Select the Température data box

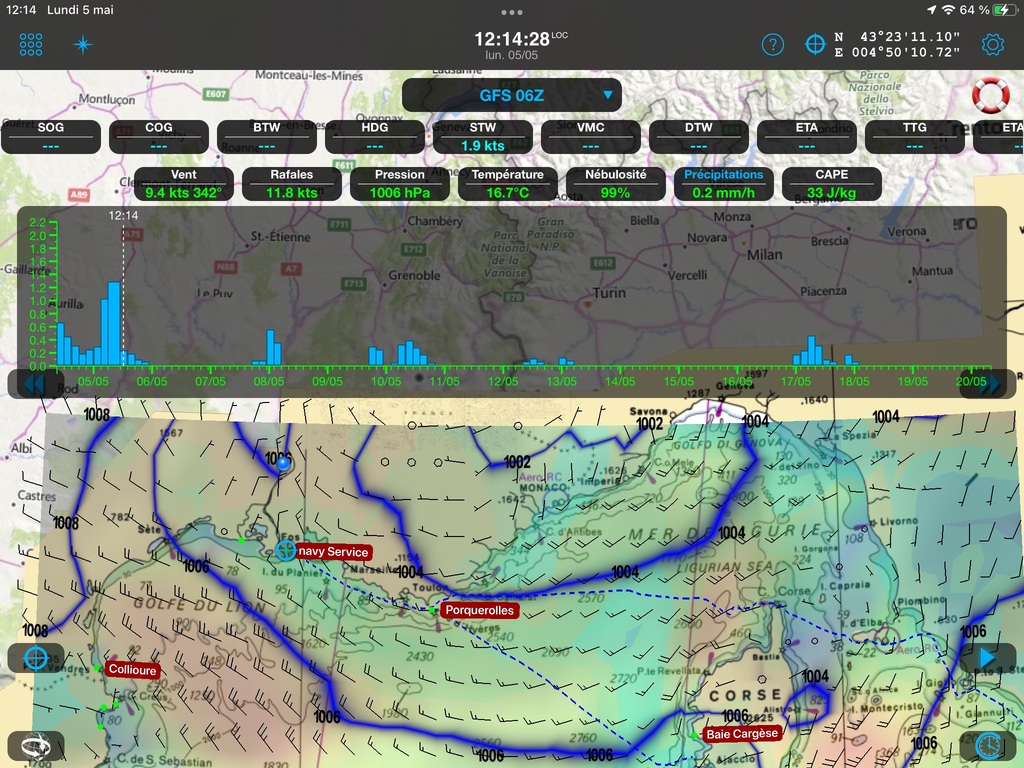507,184
